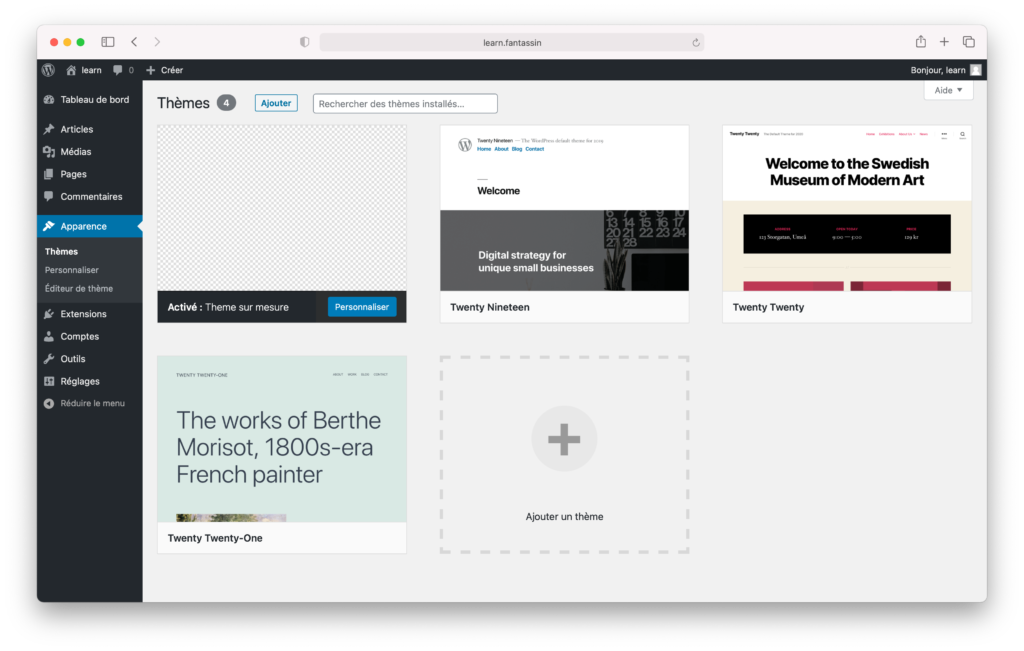The height and width of the screenshot is (651, 1024).
Task: Click the home icon beside learn
Action: [x=71, y=70]
